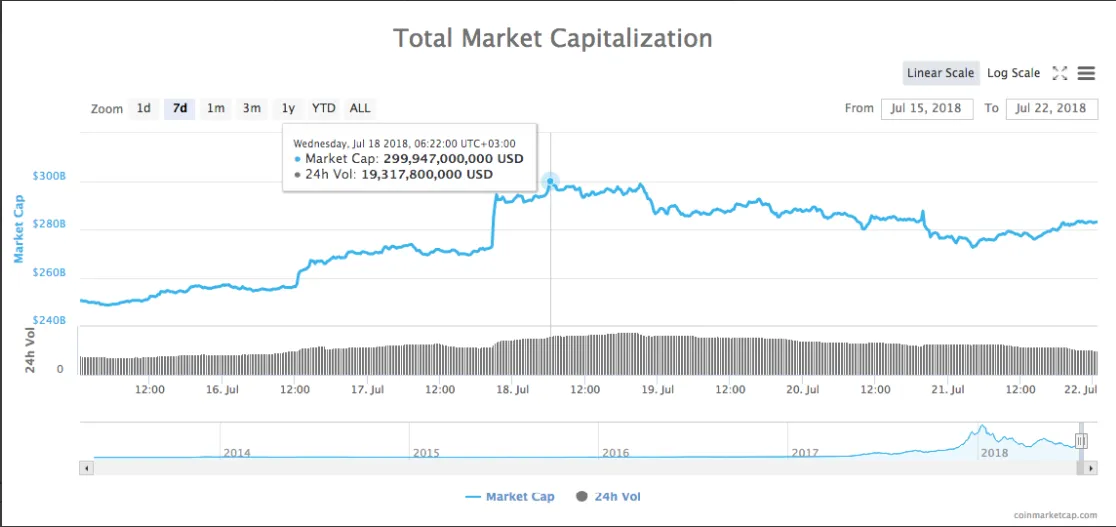Image resolution: width=1116 pixels, height=527 pixels.
Task: Toggle 24h Vol series in legend
Action: tap(609, 496)
